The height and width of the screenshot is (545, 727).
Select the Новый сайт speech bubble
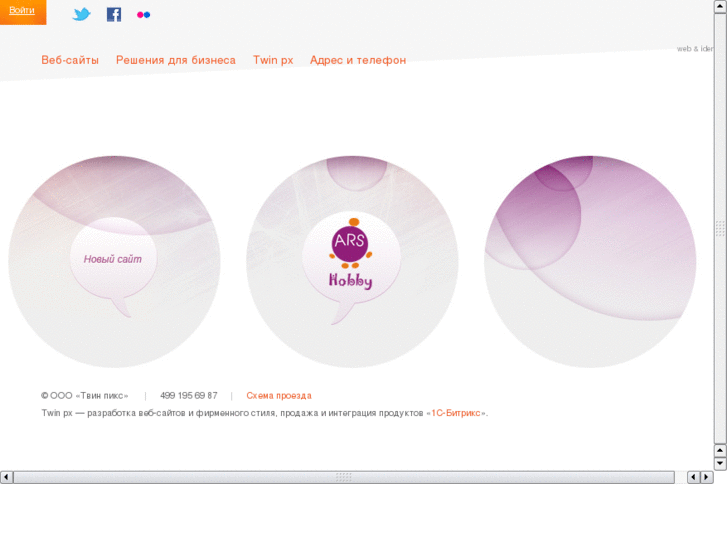click(x=113, y=265)
